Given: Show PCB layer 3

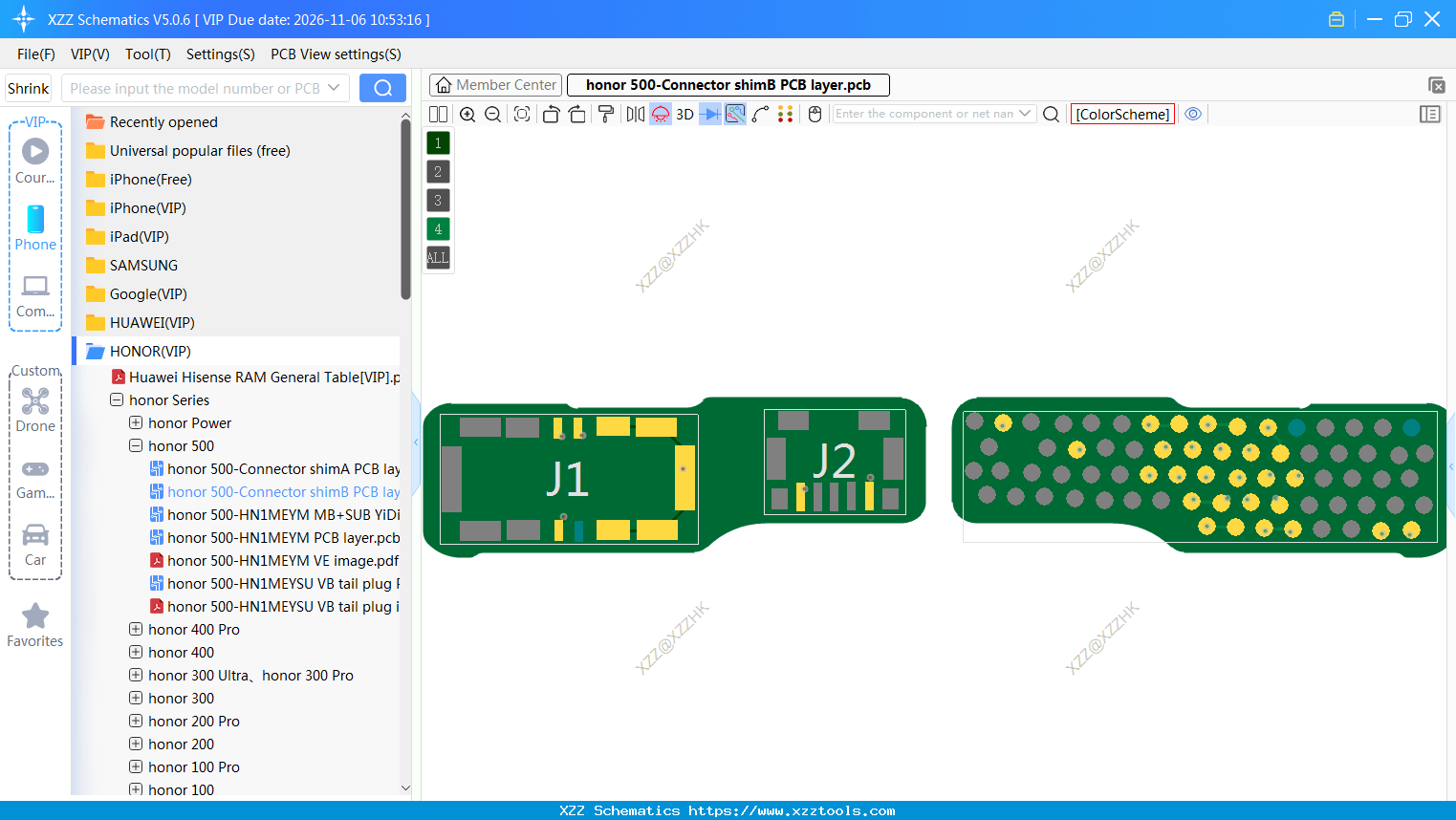Looking at the screenshot, I should point(438,201).
